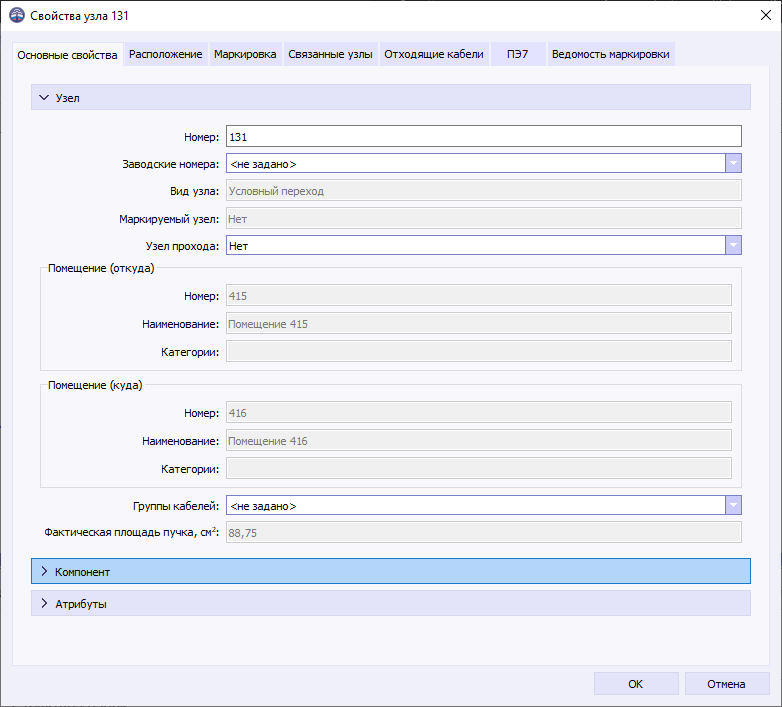The image size is (782, 707).
Task: Confirm with the OK button
Action: 636,684
